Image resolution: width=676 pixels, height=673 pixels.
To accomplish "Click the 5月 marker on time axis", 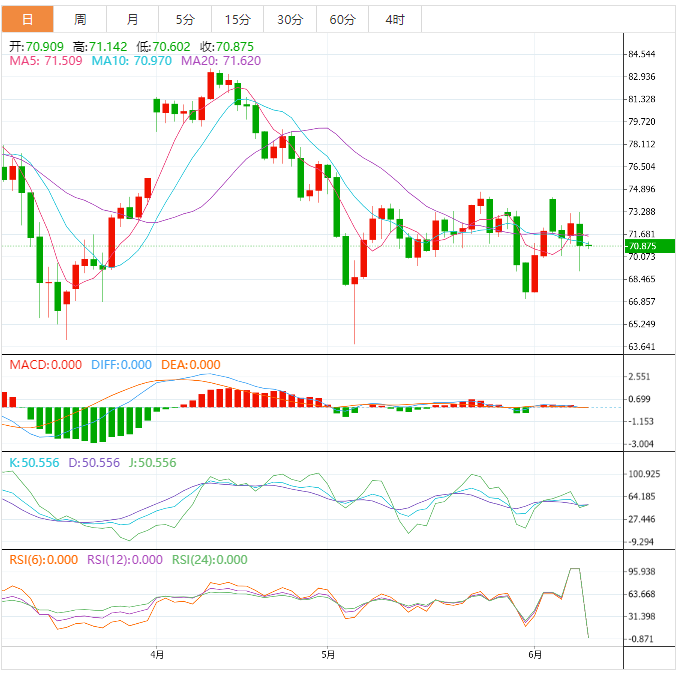I will point(329,656).
